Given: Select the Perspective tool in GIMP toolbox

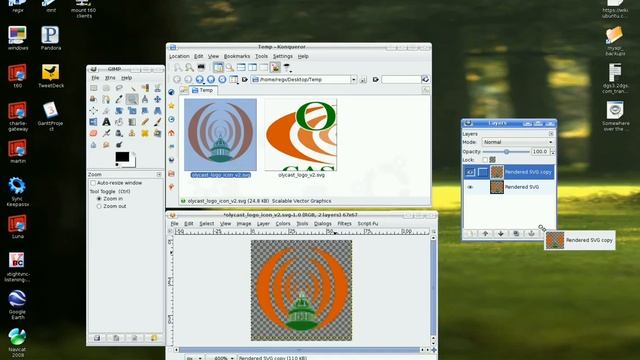Looking at the screenshot, I should [158, 111].
